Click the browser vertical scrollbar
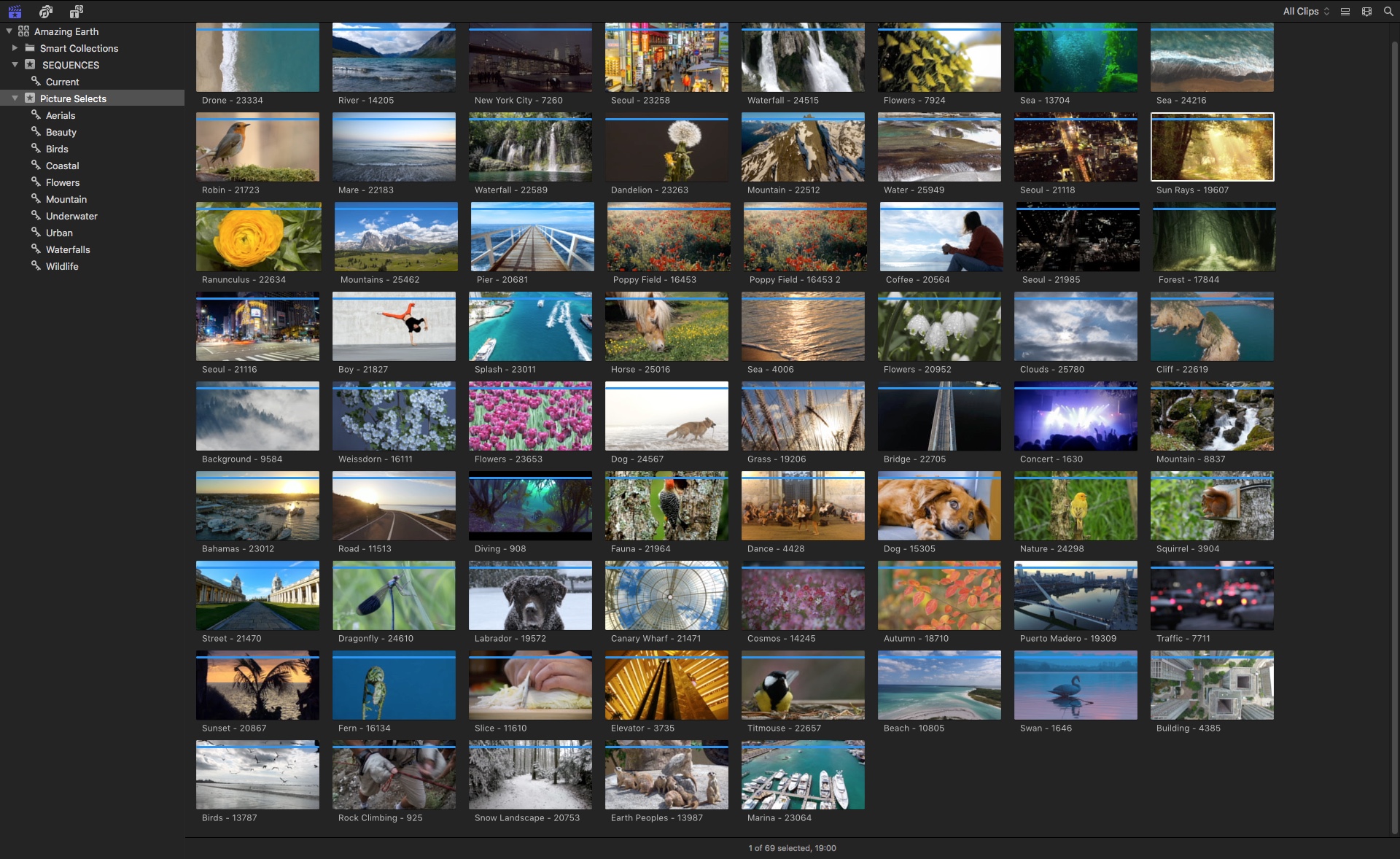Viewport: 1400px width, 859px height. 1394,438
